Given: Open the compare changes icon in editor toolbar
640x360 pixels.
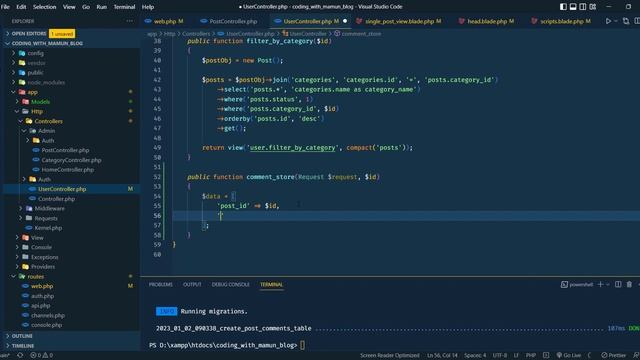Looking at the screenshot, I should pyautogui.click(x=626, y=21).
